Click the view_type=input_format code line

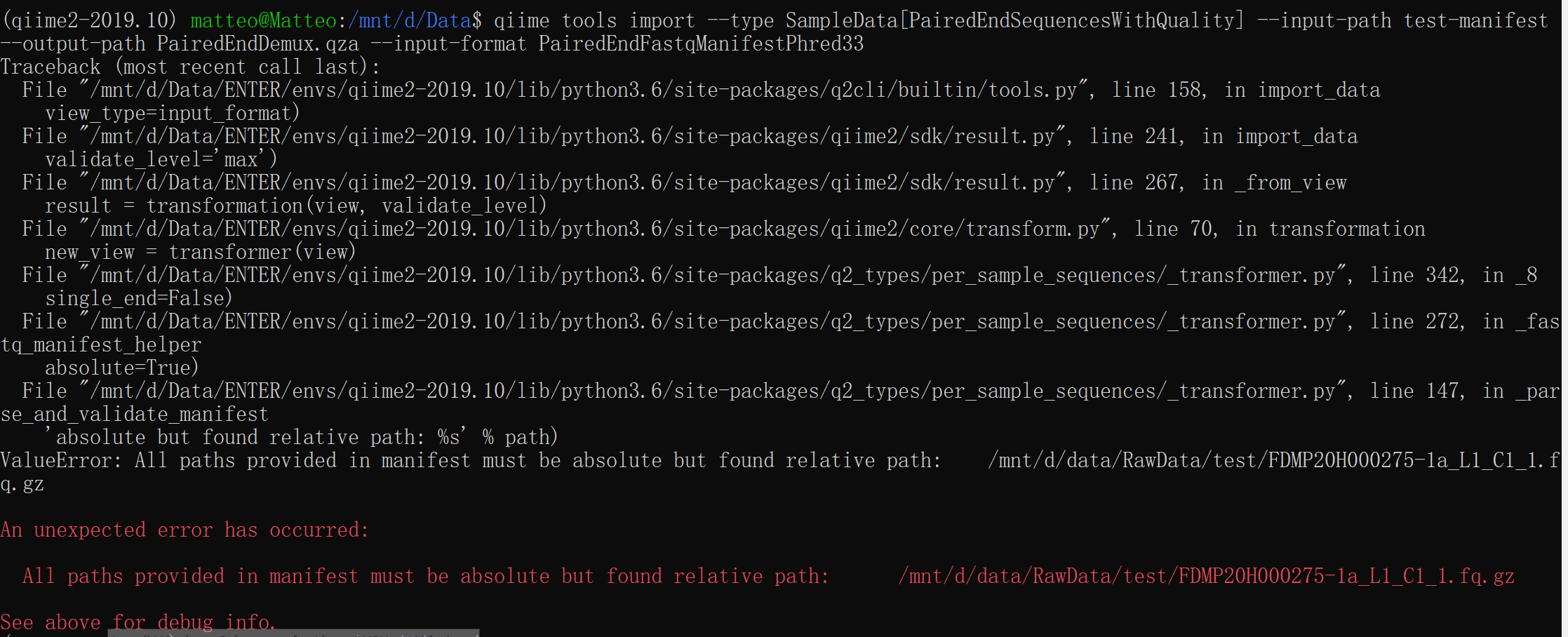(173, 113)
